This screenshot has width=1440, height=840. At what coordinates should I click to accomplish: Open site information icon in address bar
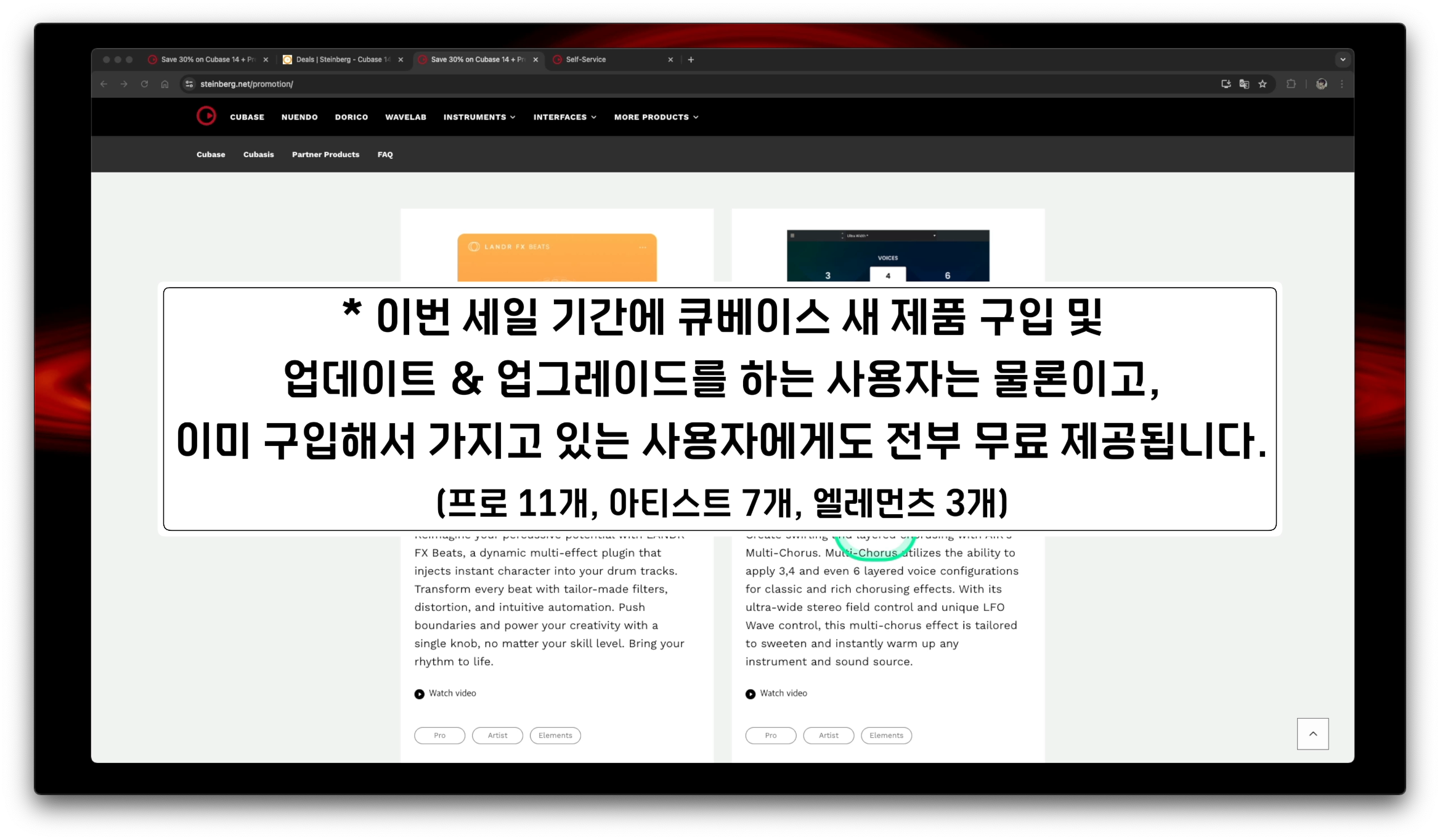tap(189, 84)
